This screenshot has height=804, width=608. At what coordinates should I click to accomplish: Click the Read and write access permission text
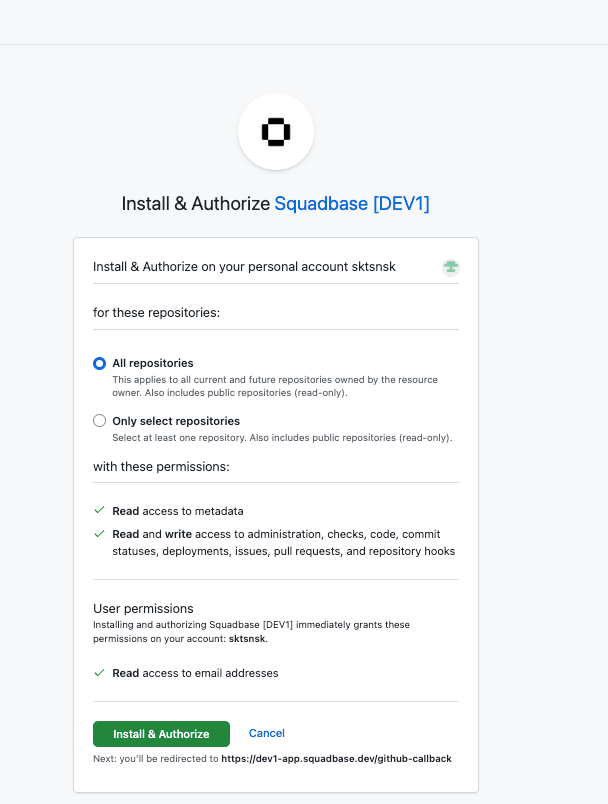coord(283,542)
